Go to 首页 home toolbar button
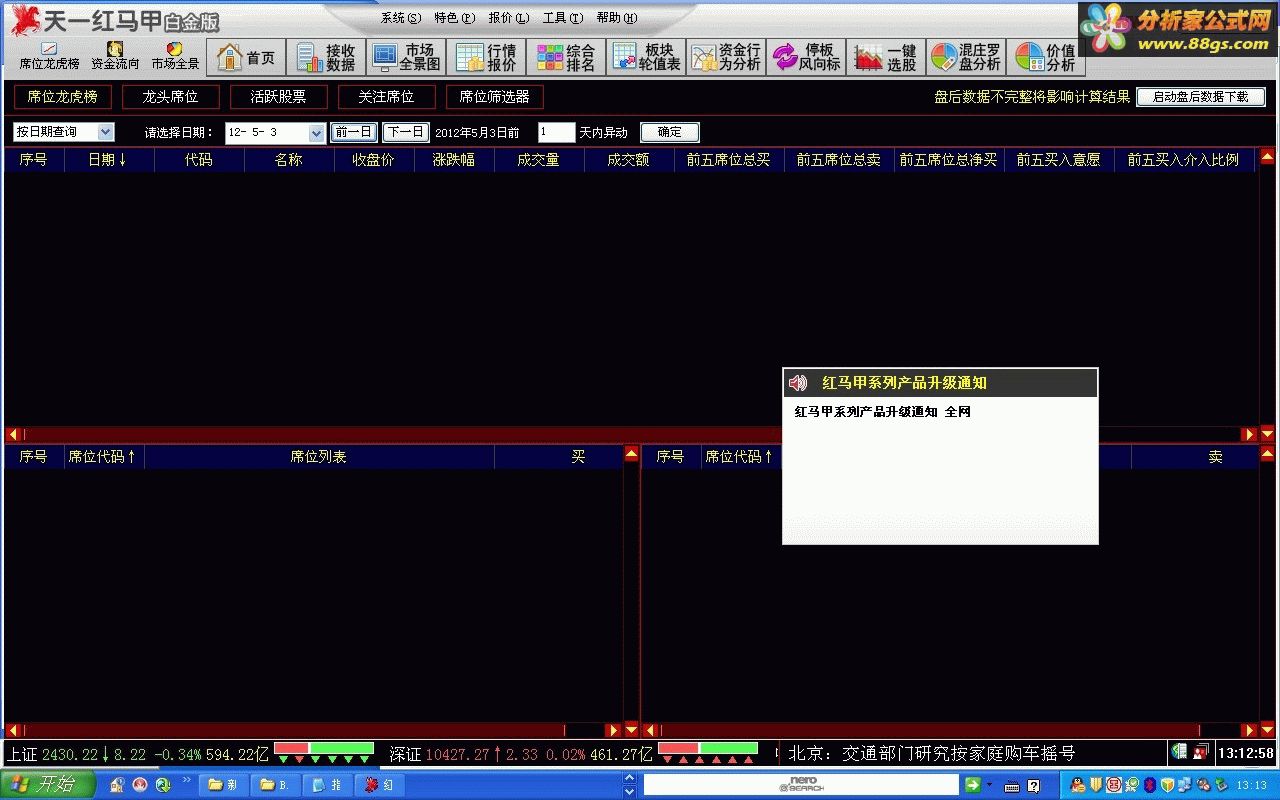The height and width of the screenshot is (800, 1280). pyautogui.click(x=246, y=58)
